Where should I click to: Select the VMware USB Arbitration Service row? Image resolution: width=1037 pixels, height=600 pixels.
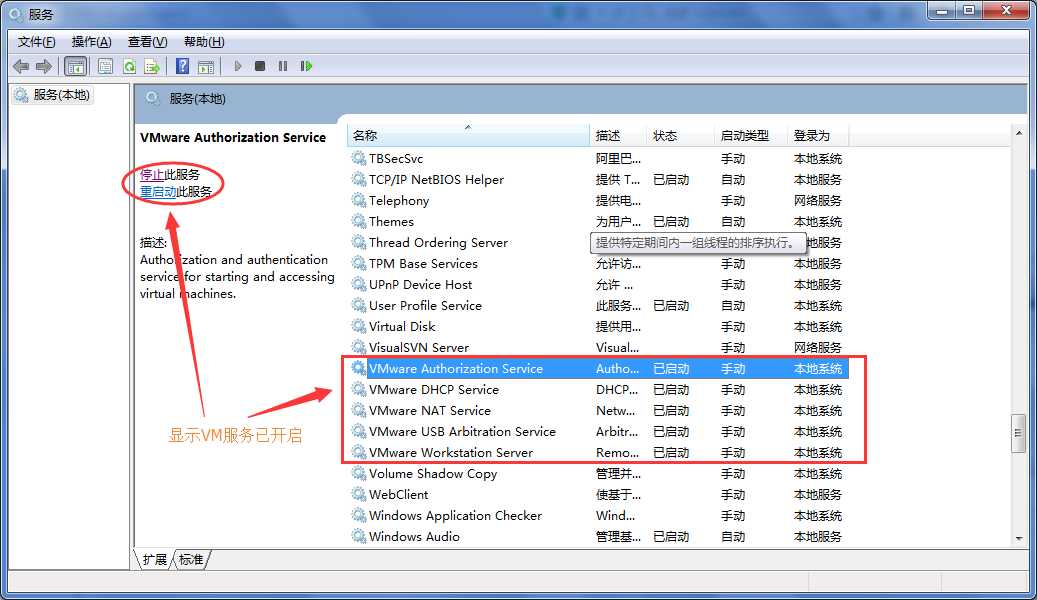point(597,431)
